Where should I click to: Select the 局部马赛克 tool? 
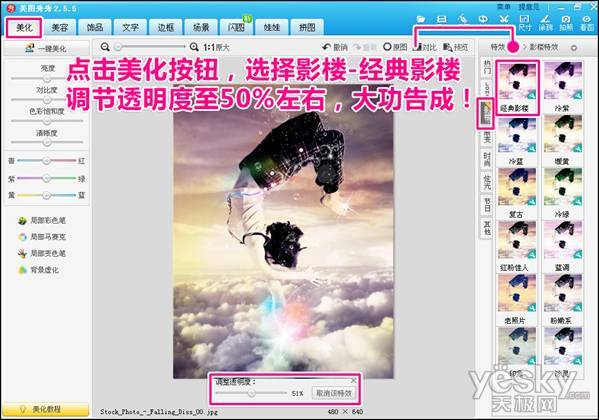pyautogui.click(x=42, y=237)
